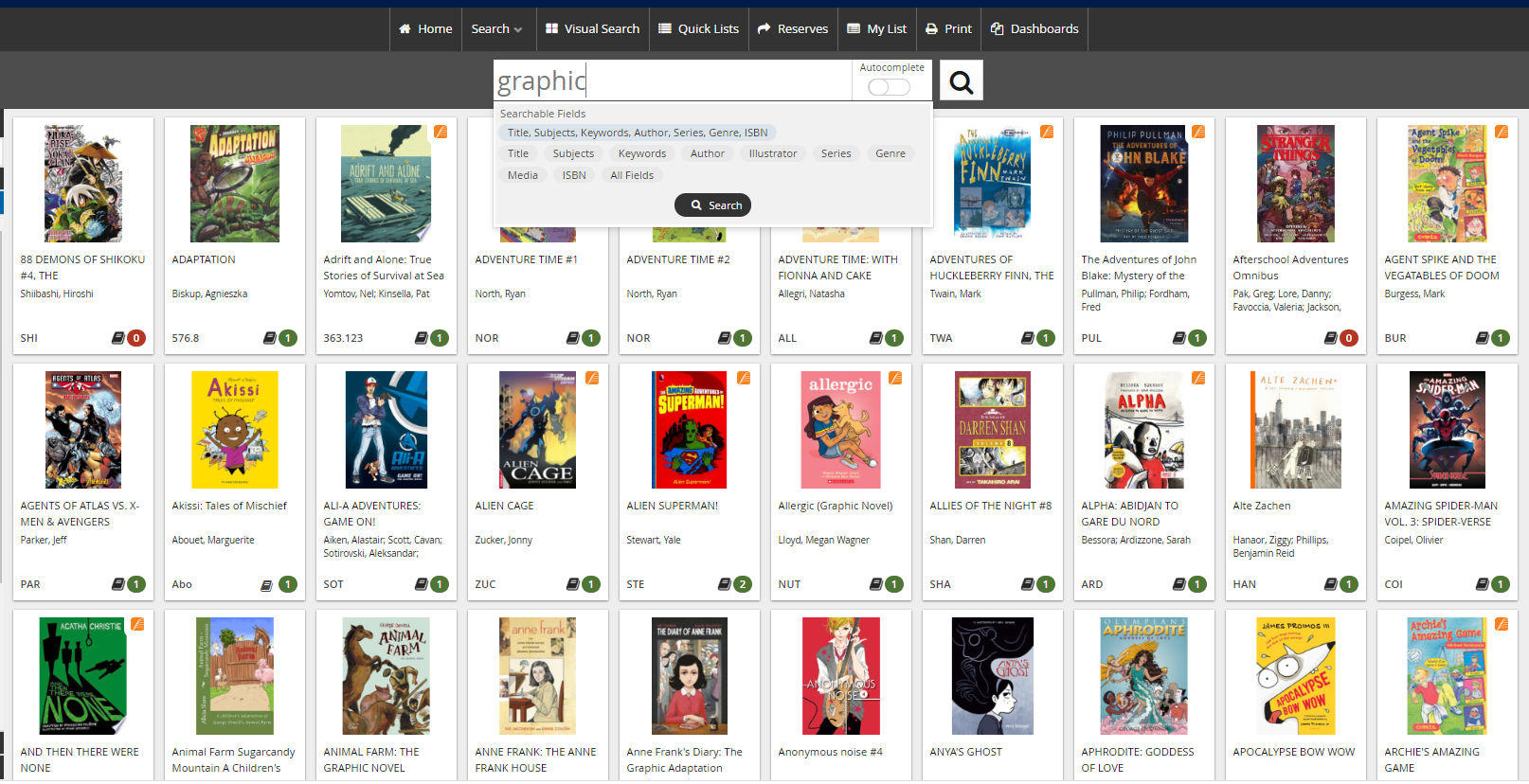Open 88 Demons of Shikoku cover
Viewport: 1529px width, 784px height.
coord(83,184)
